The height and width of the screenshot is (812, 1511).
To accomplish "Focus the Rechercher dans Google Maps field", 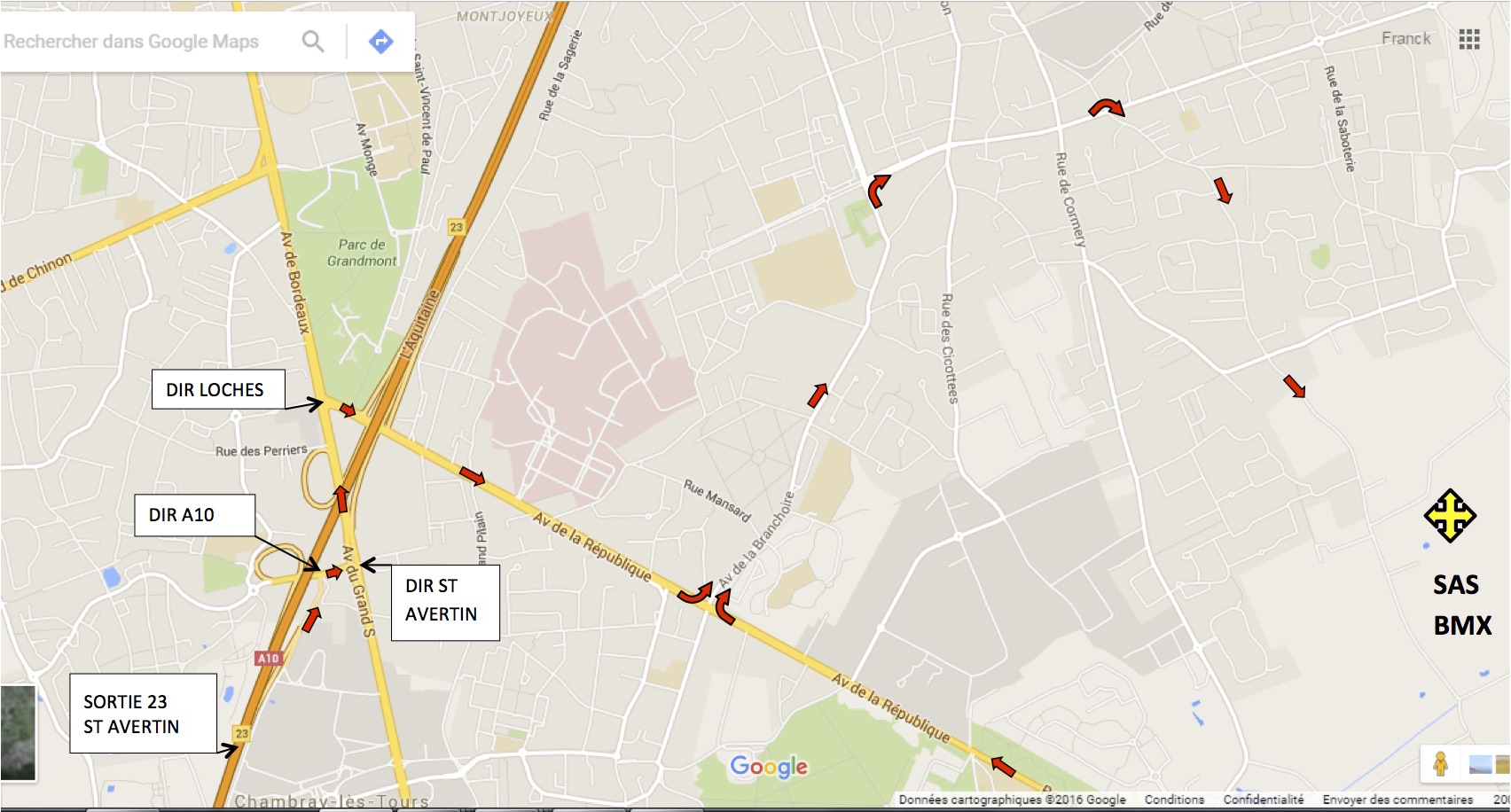I will [142, 42].
